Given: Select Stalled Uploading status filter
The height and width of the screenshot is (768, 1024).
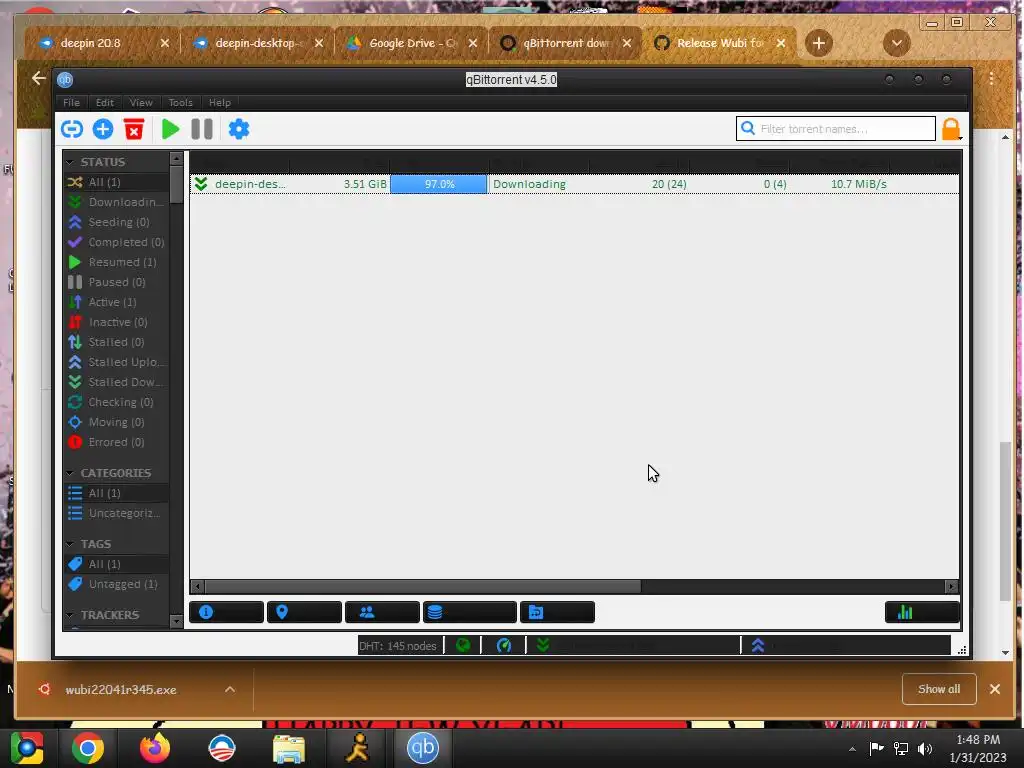Looking at the screenshot, I should [x=116, y=362].
